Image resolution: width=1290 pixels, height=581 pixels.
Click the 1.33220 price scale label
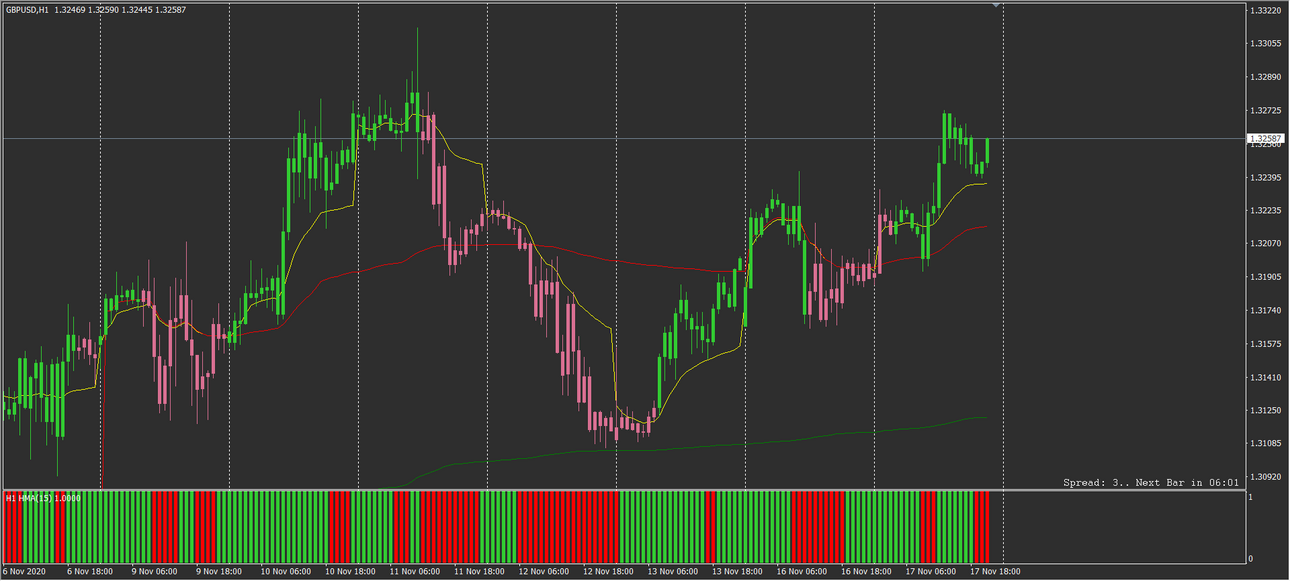tap(1265, 10)
